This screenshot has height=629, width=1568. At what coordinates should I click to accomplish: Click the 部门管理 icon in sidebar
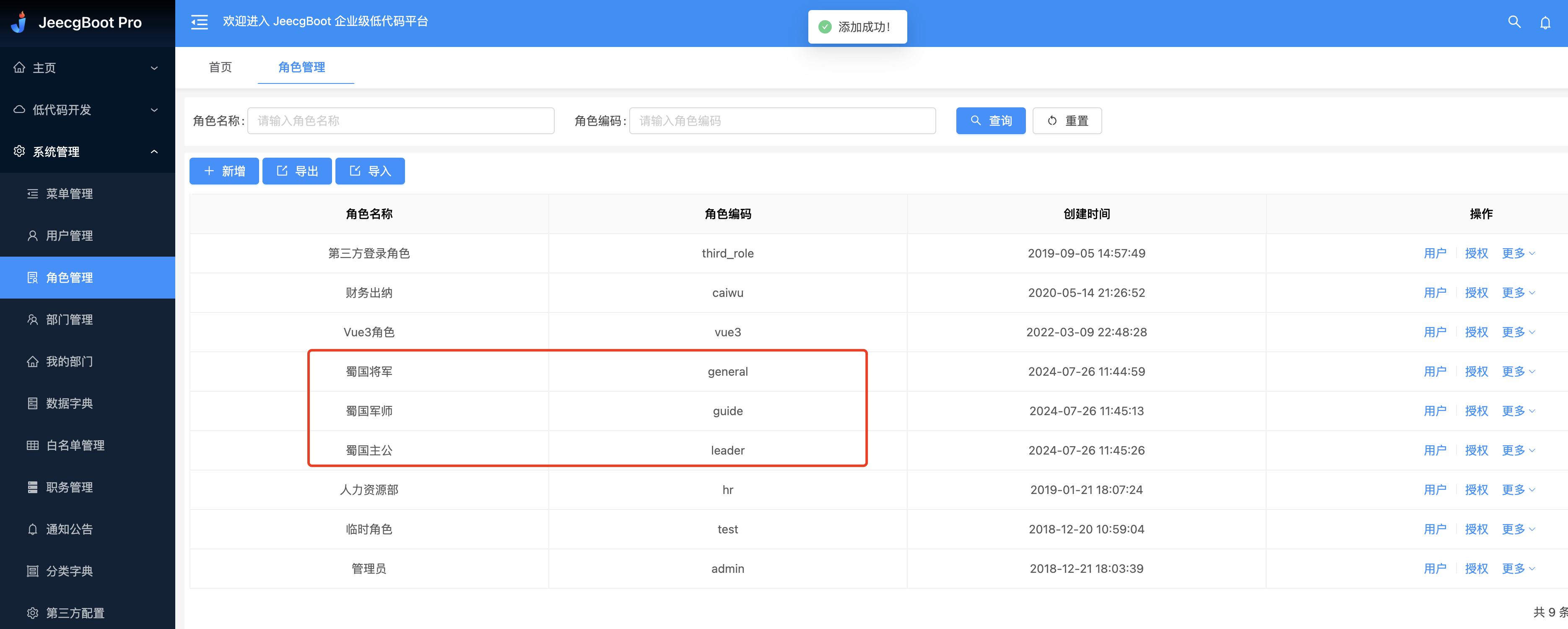[x=33, y=319]
